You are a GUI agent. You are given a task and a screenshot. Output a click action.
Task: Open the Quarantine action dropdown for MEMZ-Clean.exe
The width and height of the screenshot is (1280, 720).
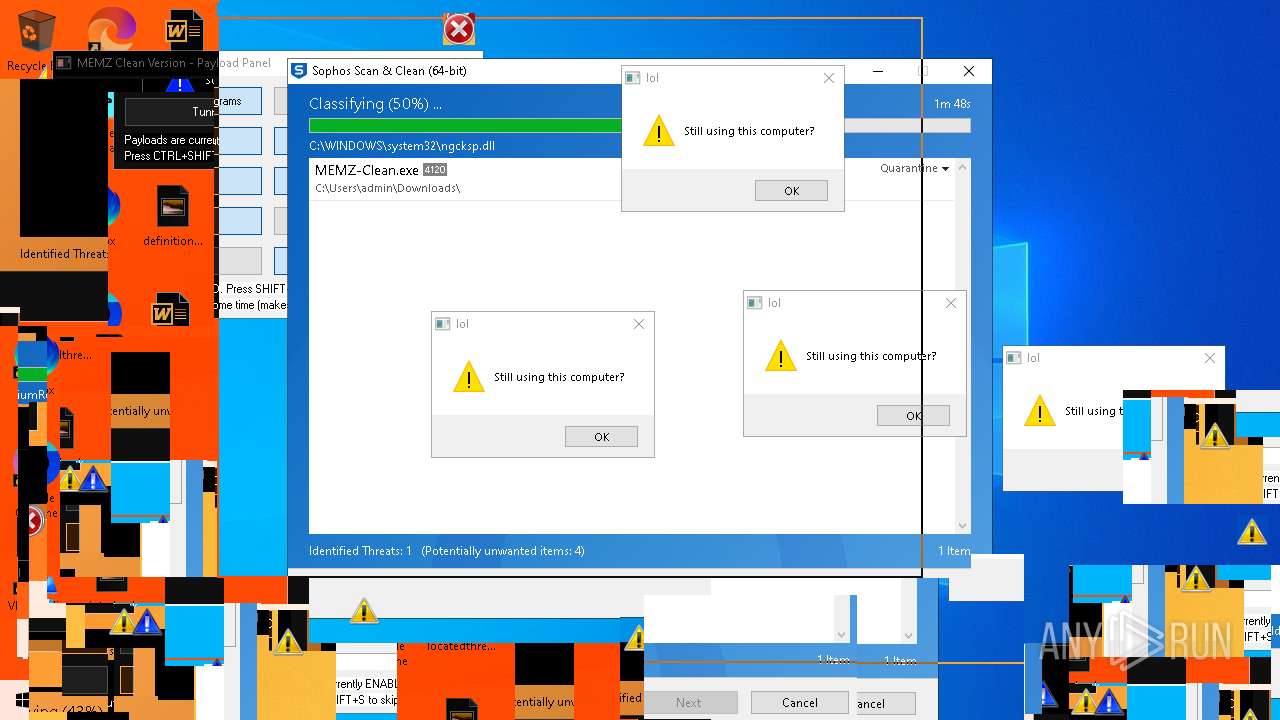914,169
